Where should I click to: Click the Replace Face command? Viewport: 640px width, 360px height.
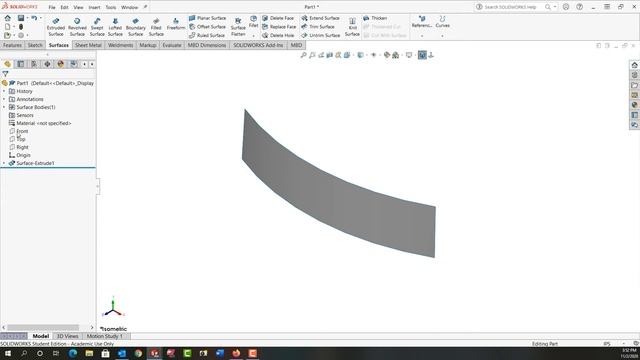tap(279, 27)
